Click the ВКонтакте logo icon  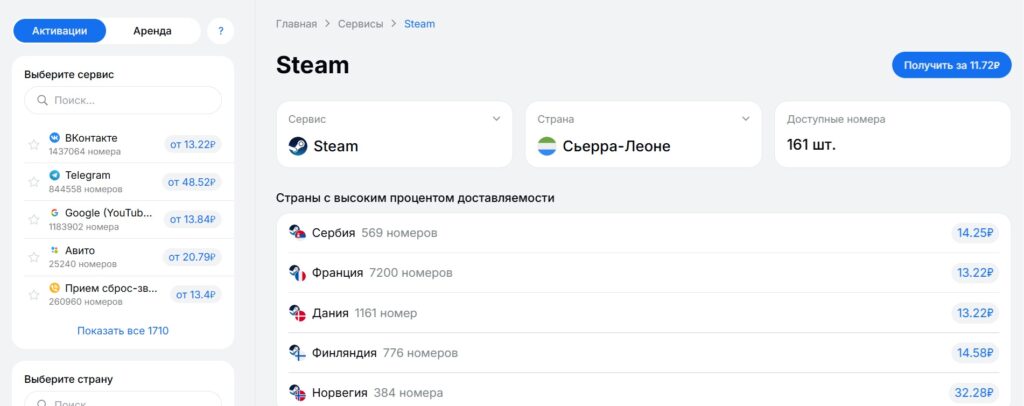click(54, 138)
